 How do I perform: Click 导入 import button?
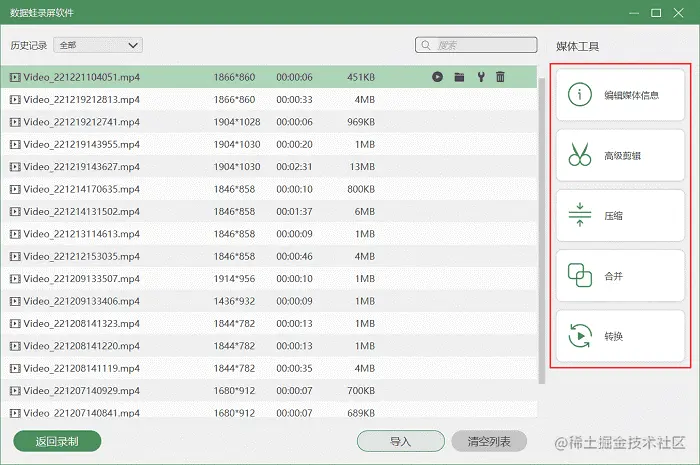tap(400, 441)
